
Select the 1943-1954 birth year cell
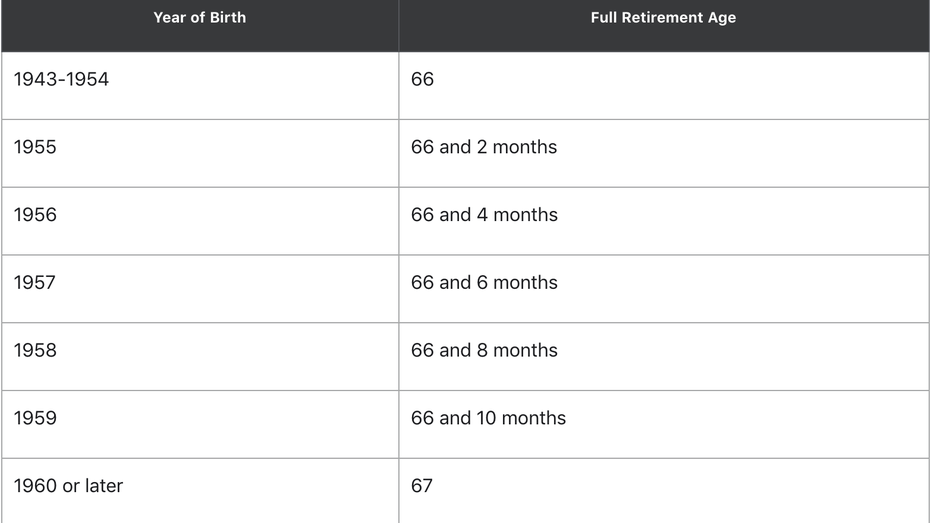[x=200, y=85]
